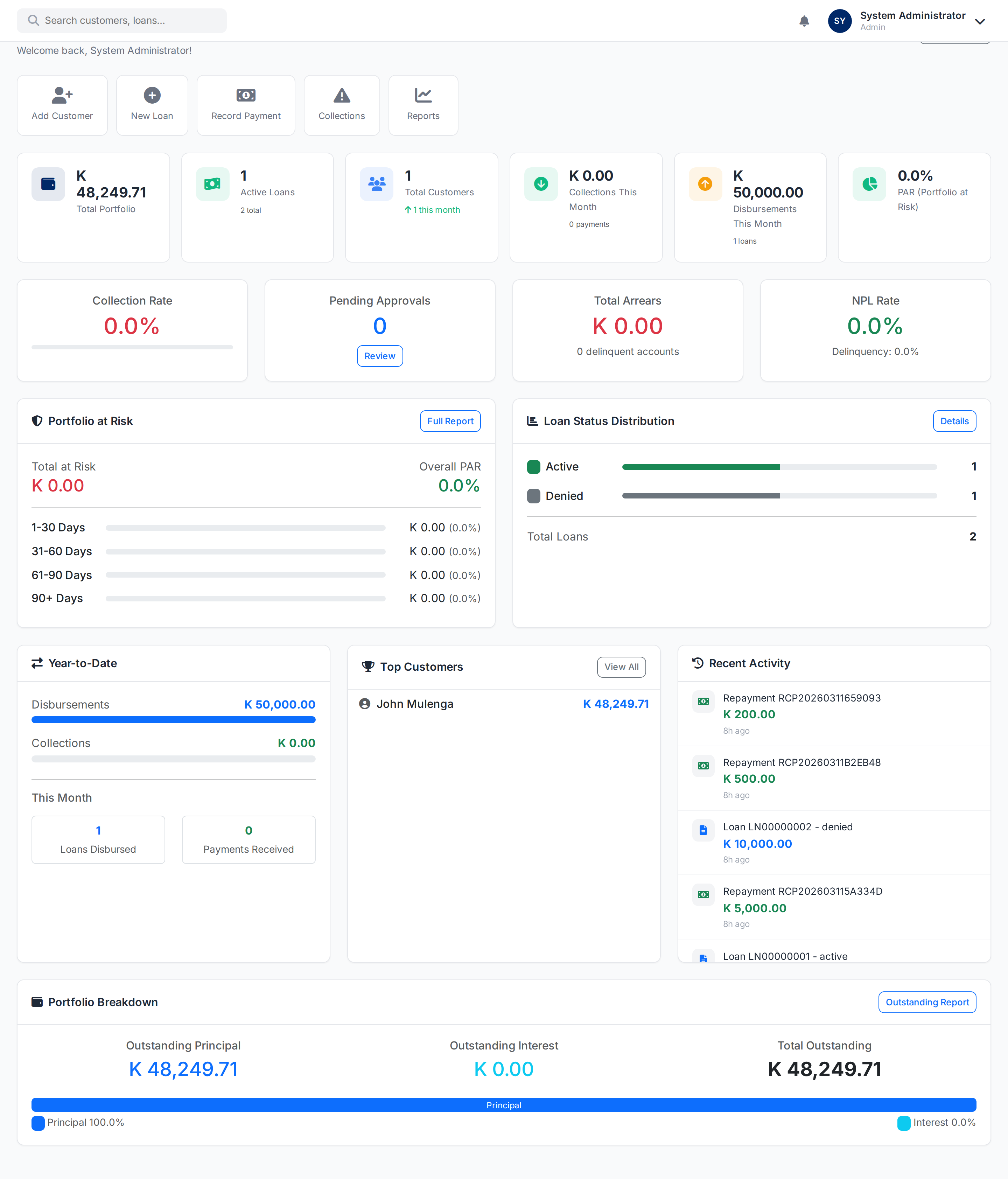1008x1179 pixels.
Task: Click Review under Pending Approvals
Action: (x=379, y=356)
